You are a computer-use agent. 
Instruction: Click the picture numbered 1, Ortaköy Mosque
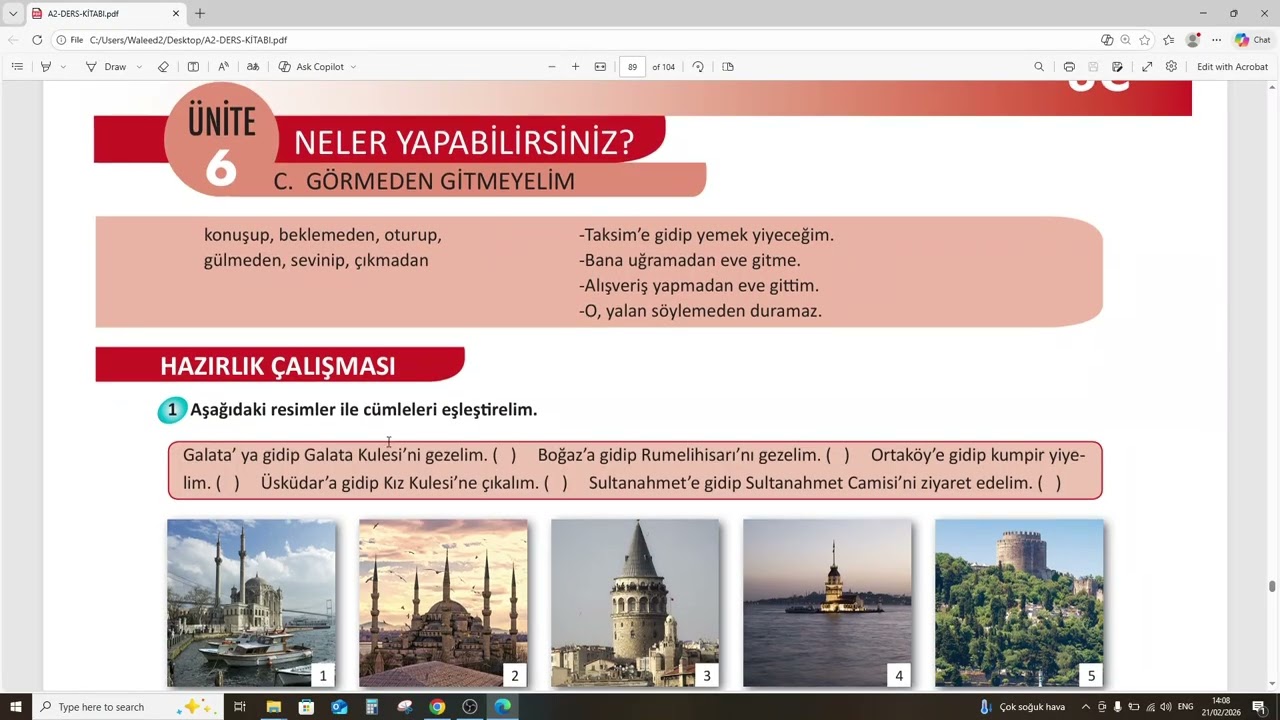(251, 603)
